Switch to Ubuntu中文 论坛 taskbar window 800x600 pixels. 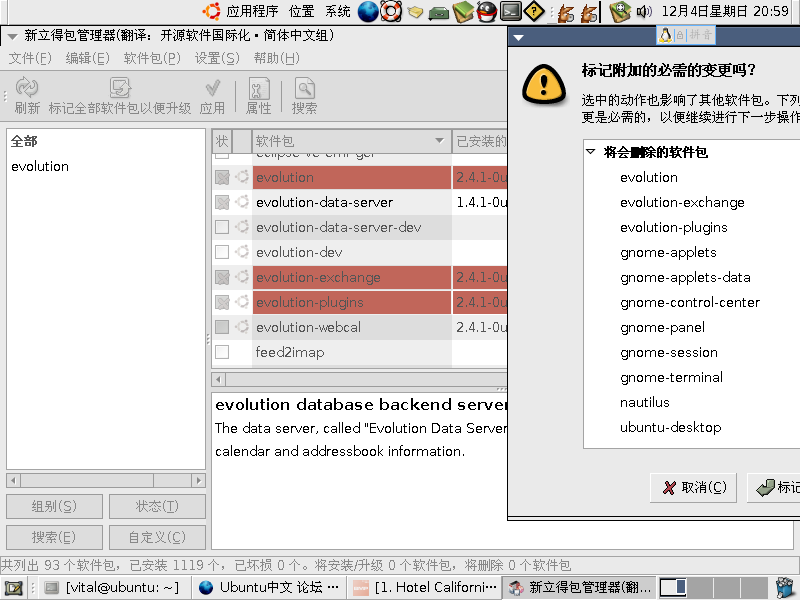point(268,588)
